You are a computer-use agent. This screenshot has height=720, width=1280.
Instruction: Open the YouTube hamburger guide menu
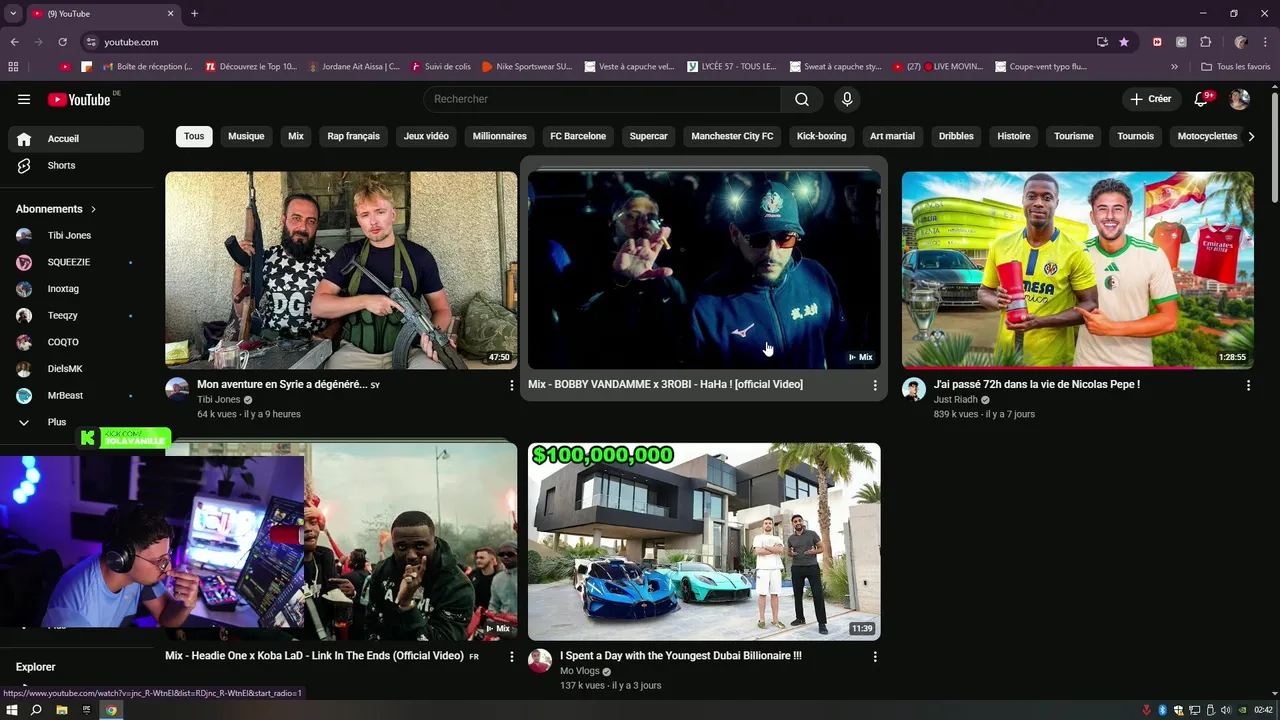pos(24,99)
